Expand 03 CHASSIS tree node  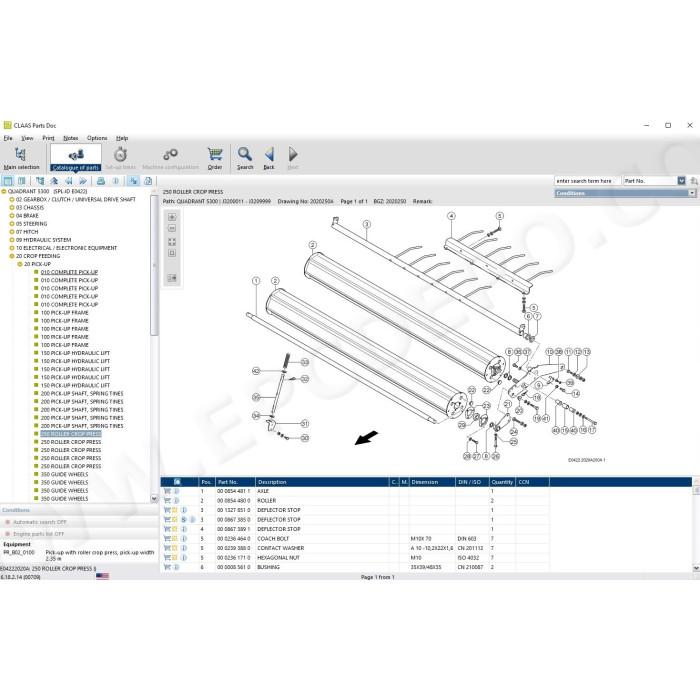coord(12,208)
